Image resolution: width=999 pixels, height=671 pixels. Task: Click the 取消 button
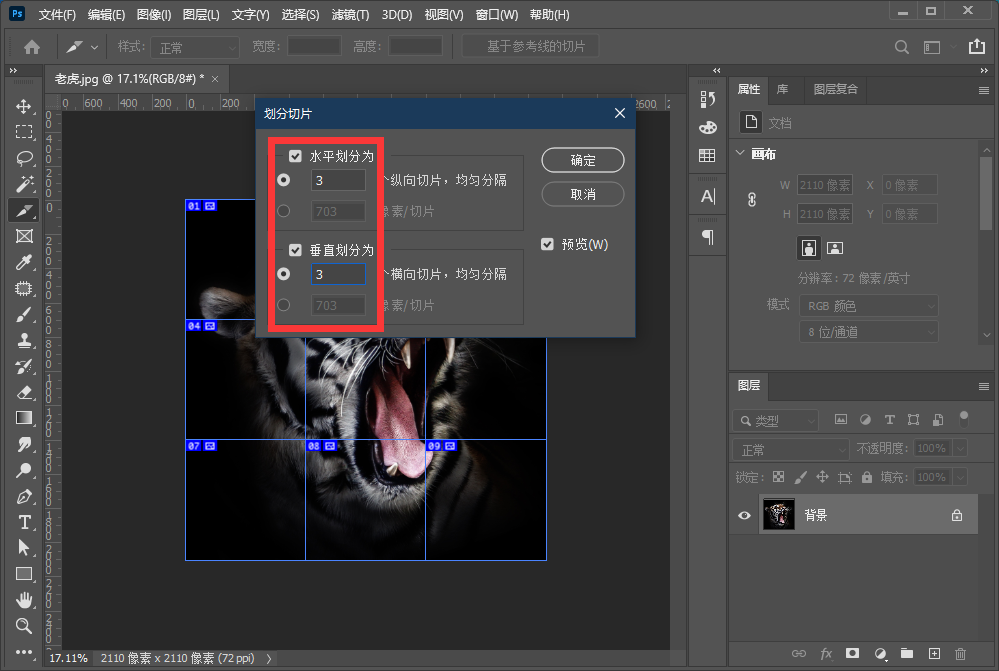pos(583,194)
